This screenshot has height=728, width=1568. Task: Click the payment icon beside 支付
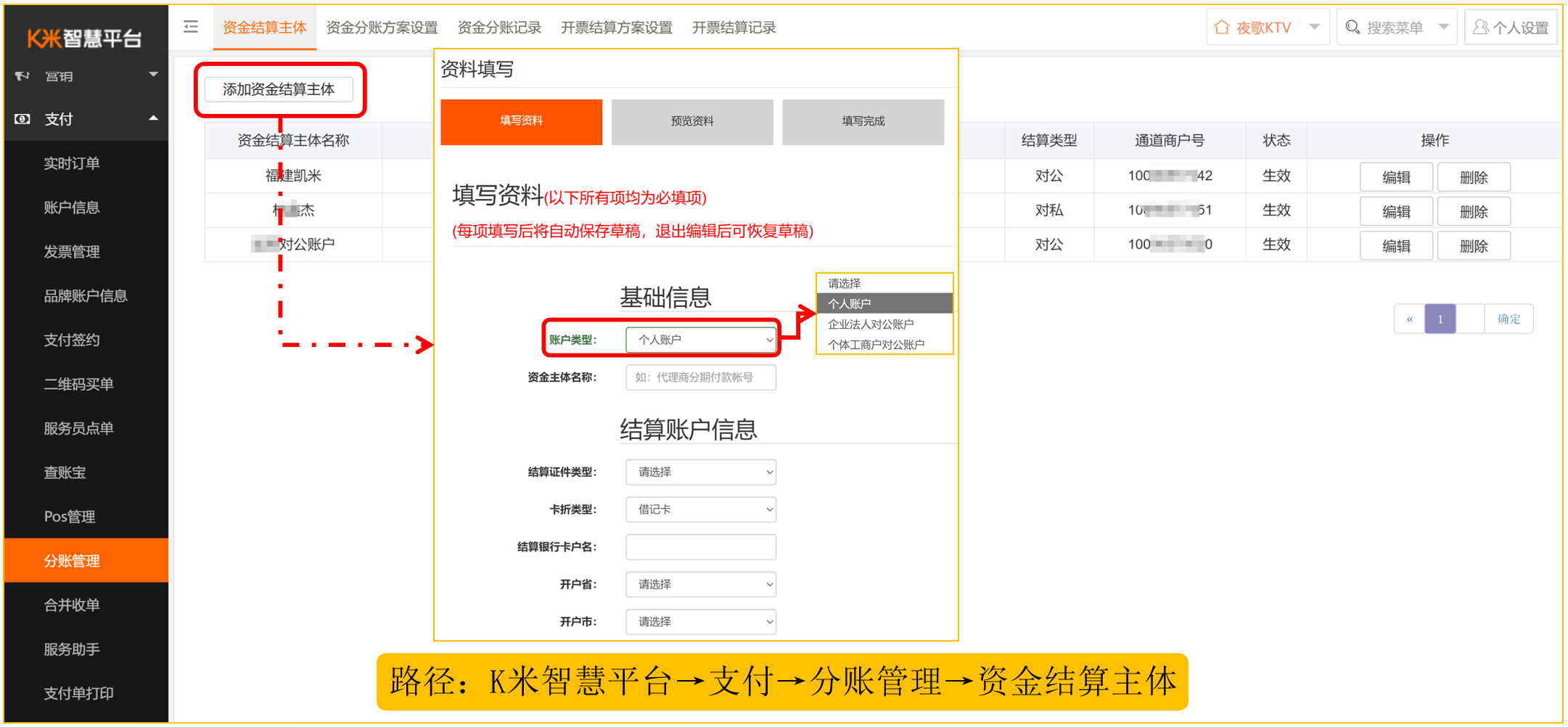pyautogui.click(x=22, y=119)
